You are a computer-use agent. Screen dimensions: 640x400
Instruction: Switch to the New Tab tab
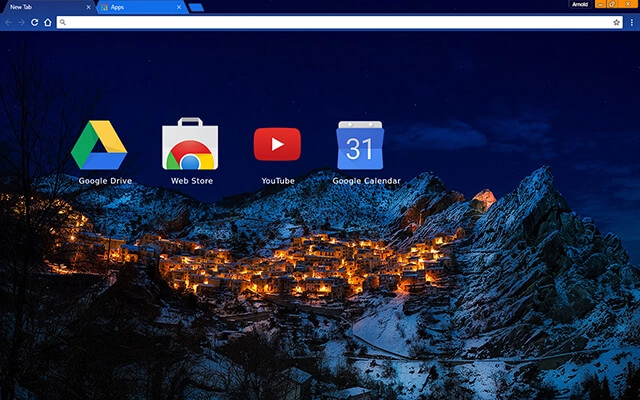tap(48, 7)
